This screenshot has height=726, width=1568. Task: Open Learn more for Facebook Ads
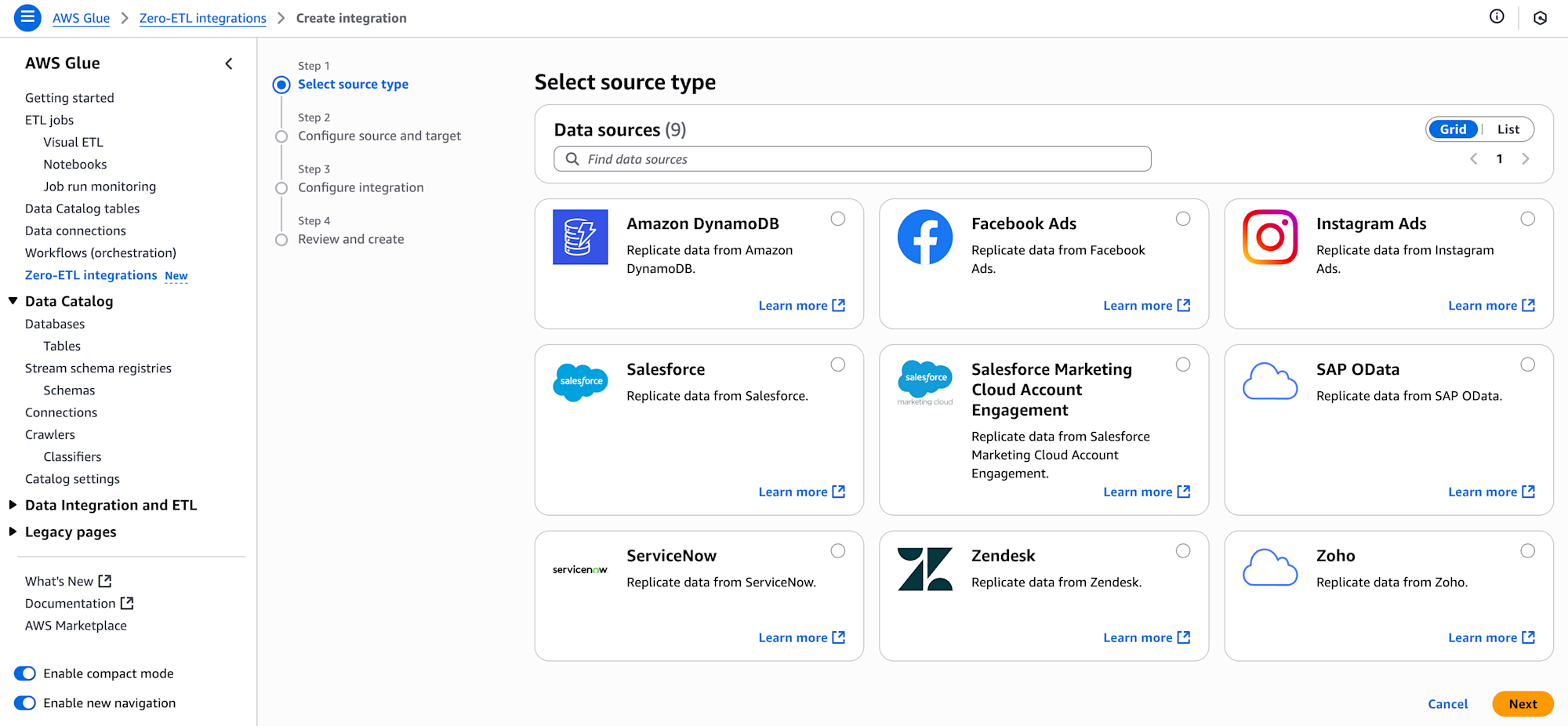[x=1146, y=305]
